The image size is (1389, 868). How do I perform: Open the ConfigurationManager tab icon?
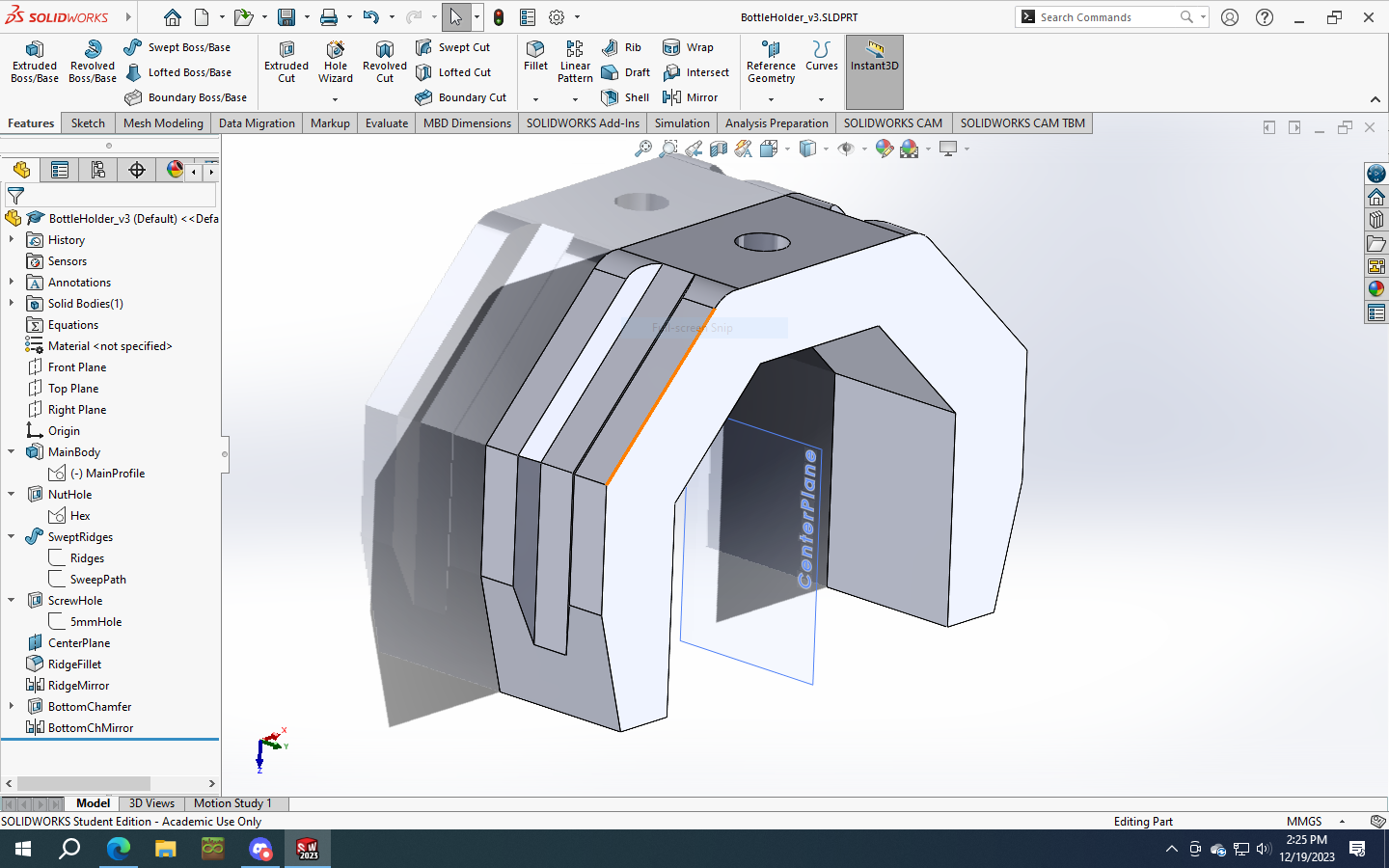pyautogui.click(x=98, y=170)
